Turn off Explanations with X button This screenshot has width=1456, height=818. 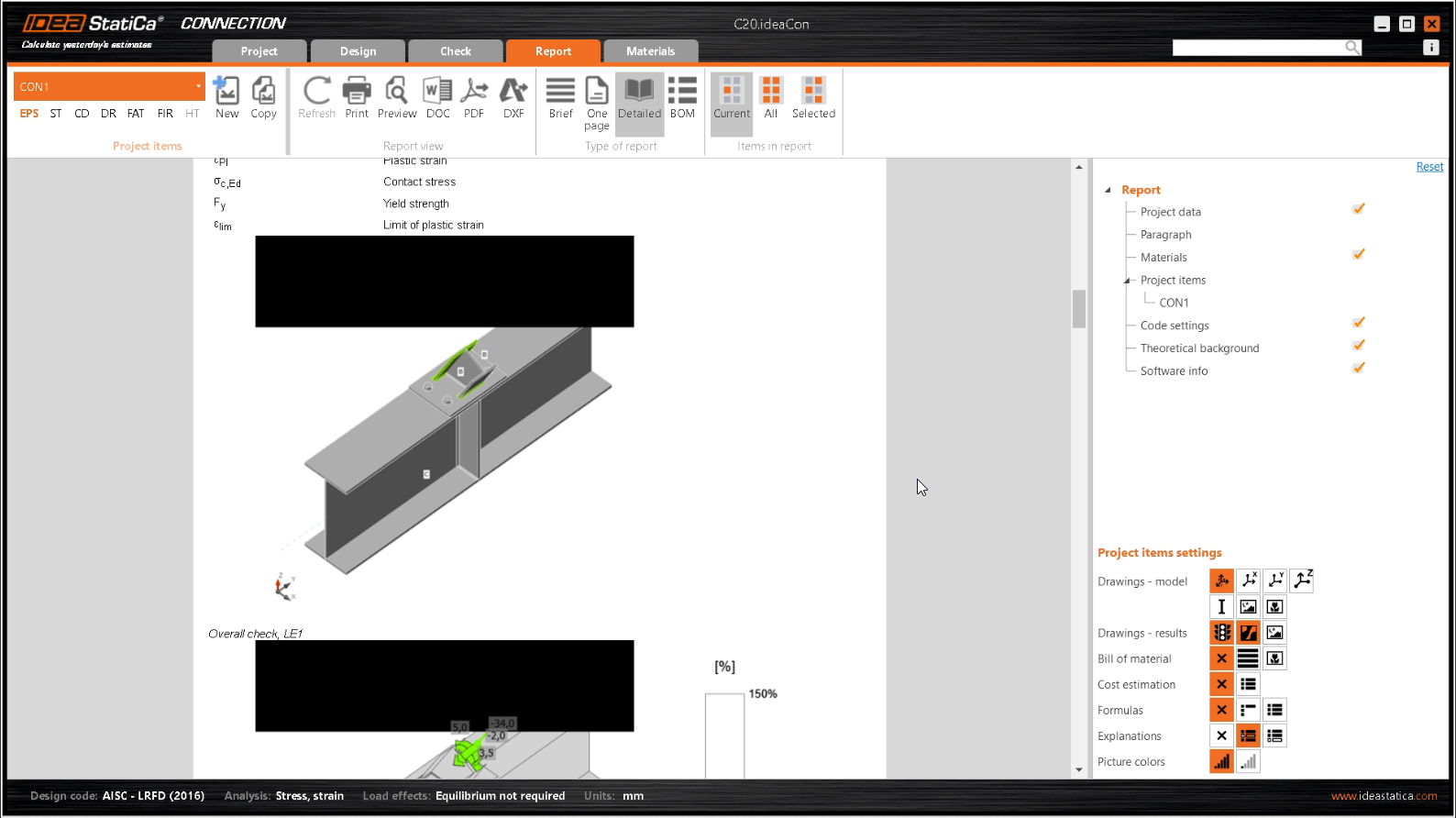1221,735
